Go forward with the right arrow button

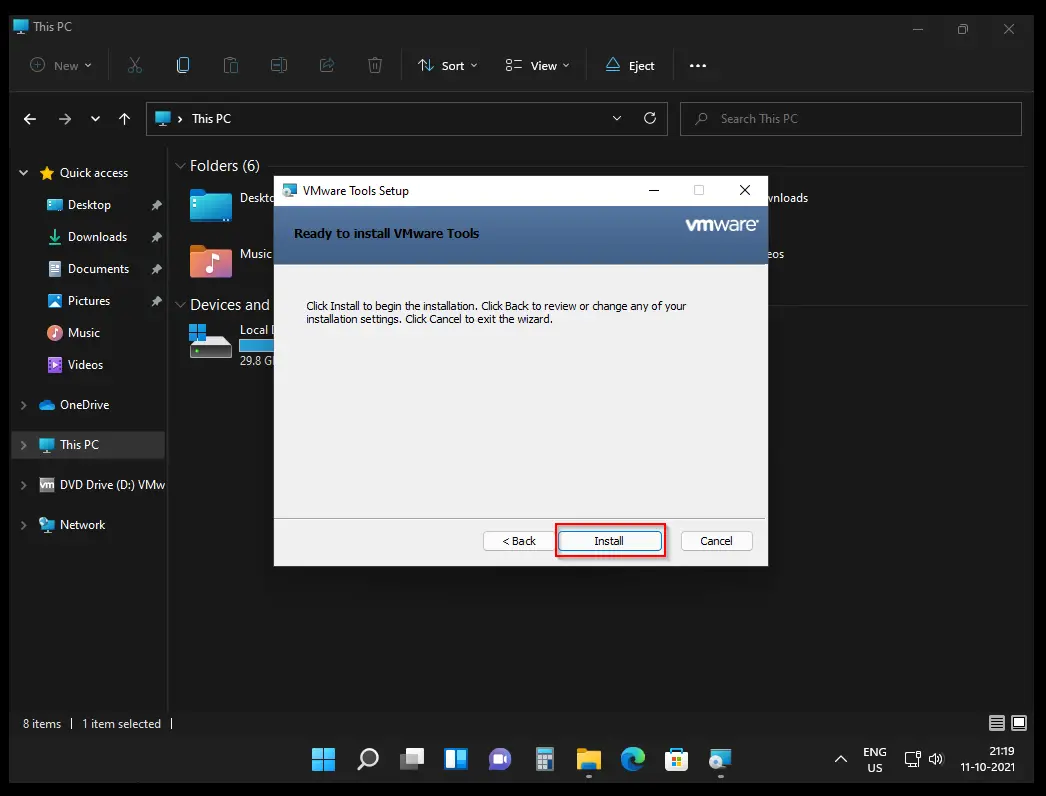coord(65,119)
